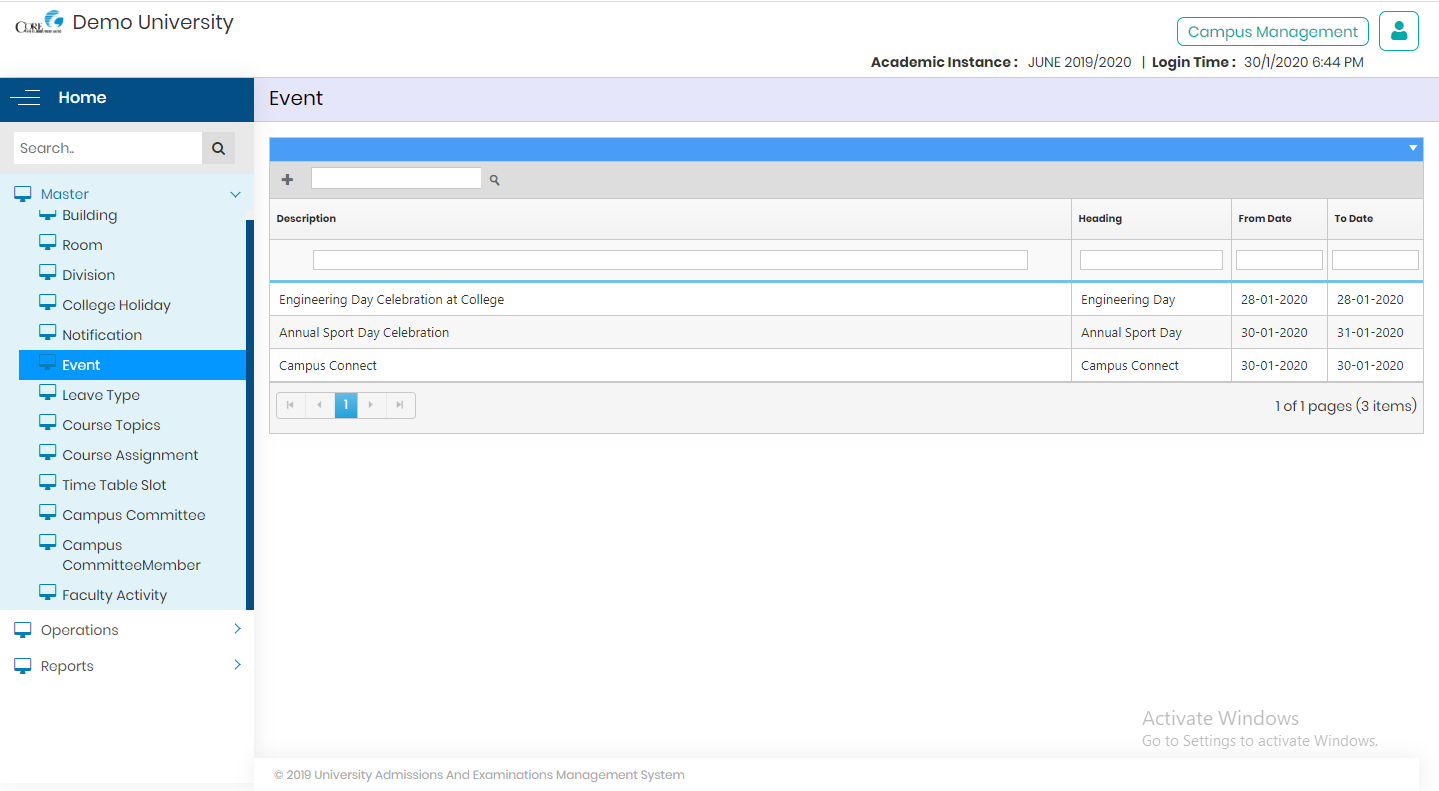Image resolution: width=1439 pixels, height=791 pixels.
Task: Click the Description column filter field
Action: (x=669, y=260)
